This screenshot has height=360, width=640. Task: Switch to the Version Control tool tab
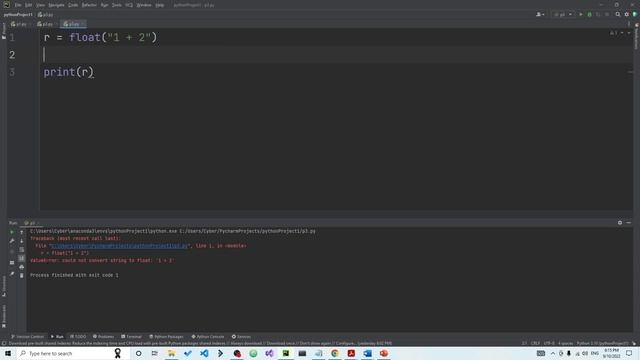(x=27, y=337)
